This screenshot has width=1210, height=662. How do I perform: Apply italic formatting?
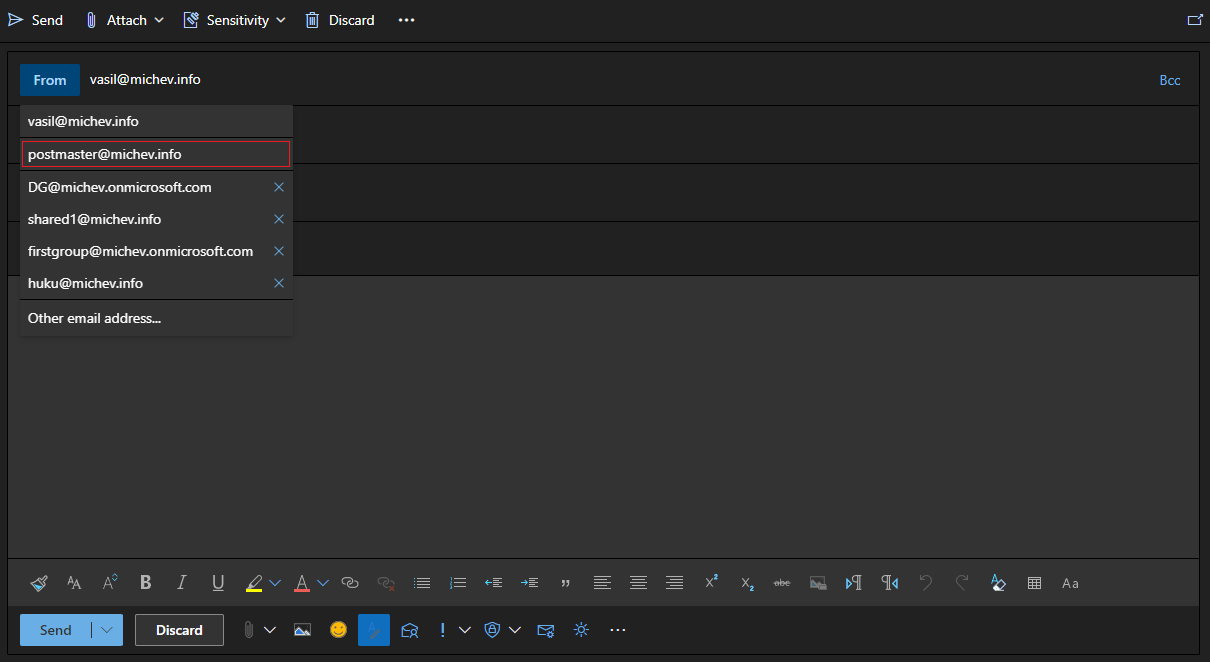(182, 582)
